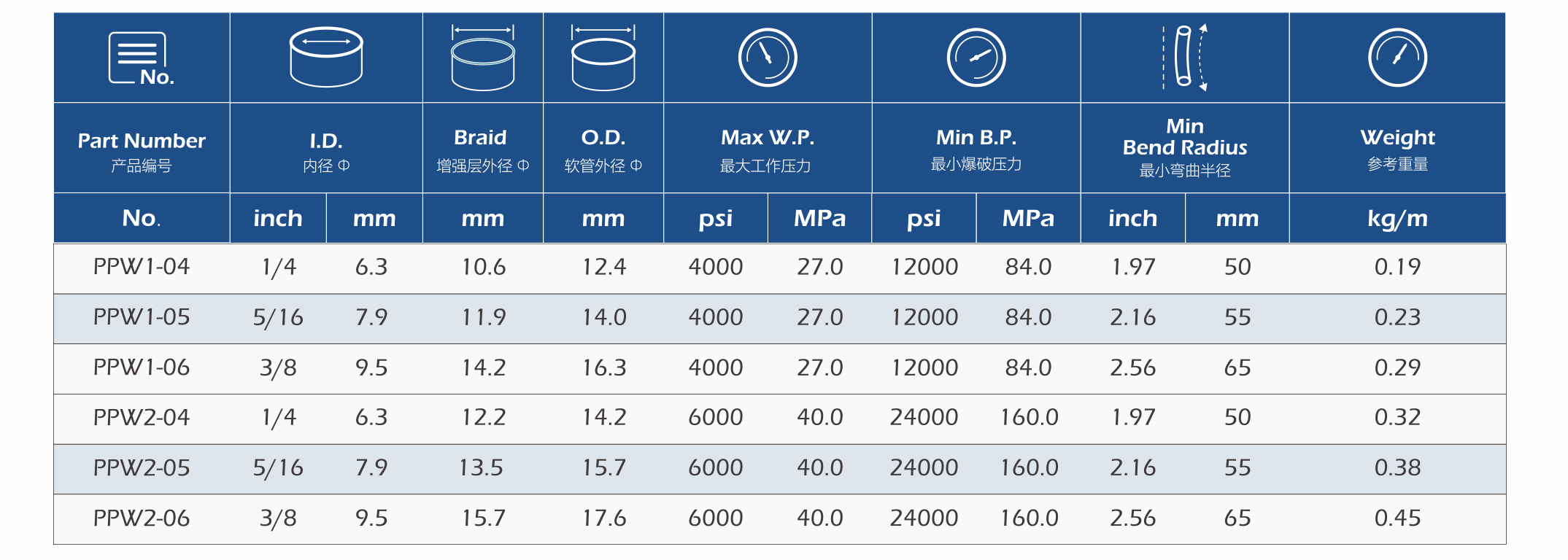Viewport: 1568px width, 560px height.
Task: Select part number PPW1-04
Action: click(142, 267)
